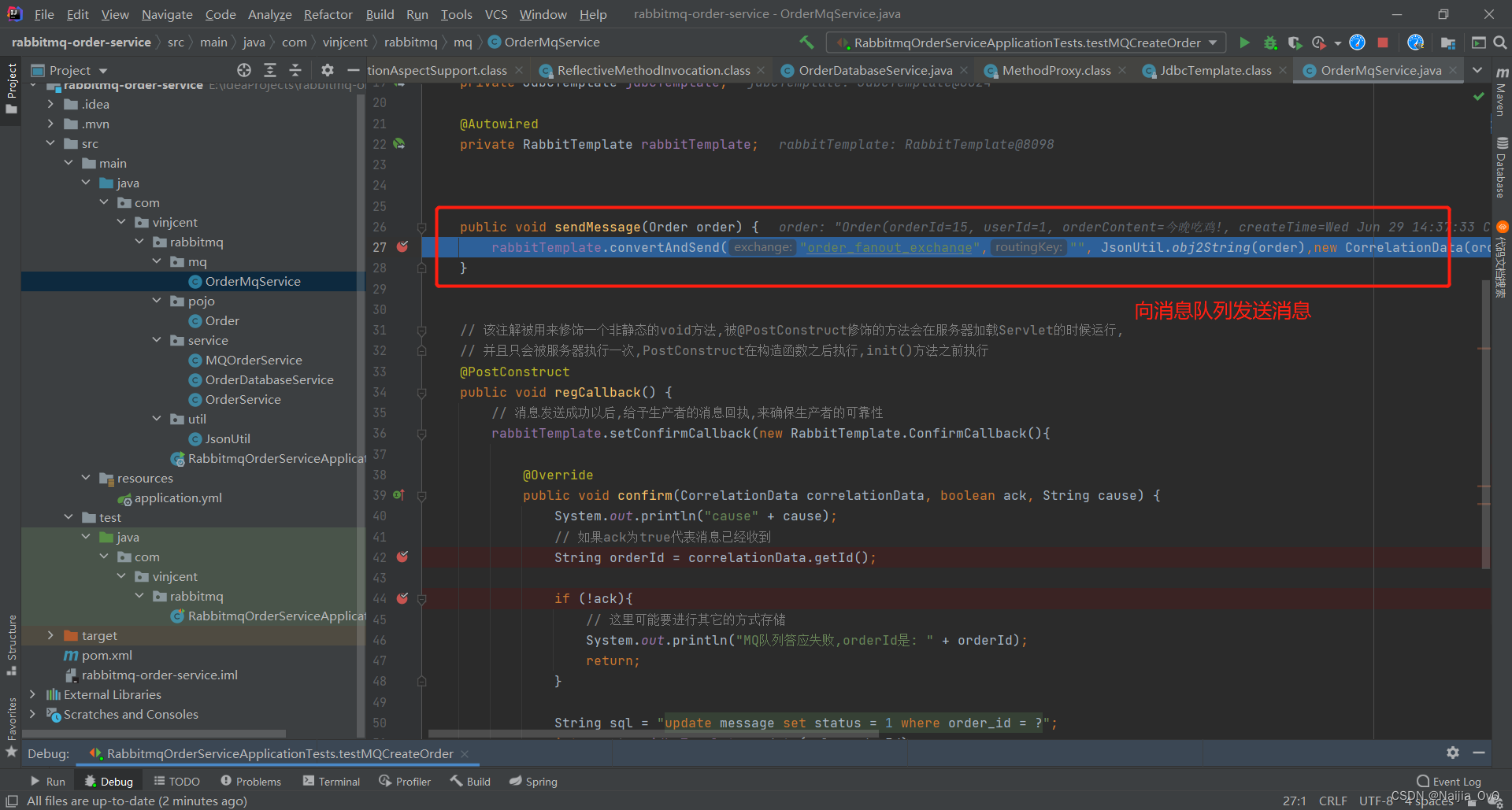1512x810 pixels.
Task: Click bean gutter icon on line 22
Action: tap(399, 144)
